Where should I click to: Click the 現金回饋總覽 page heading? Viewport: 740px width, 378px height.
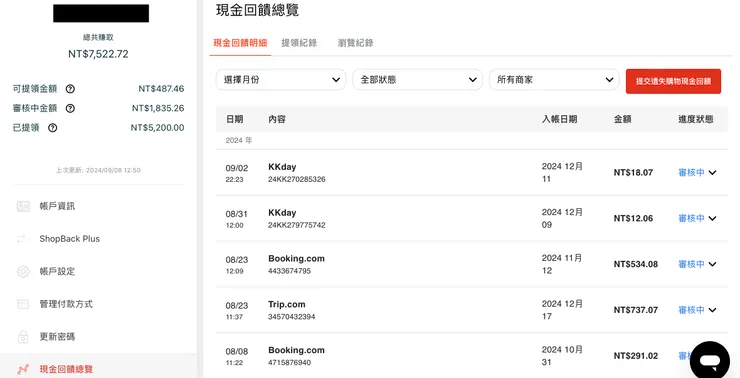257,10
